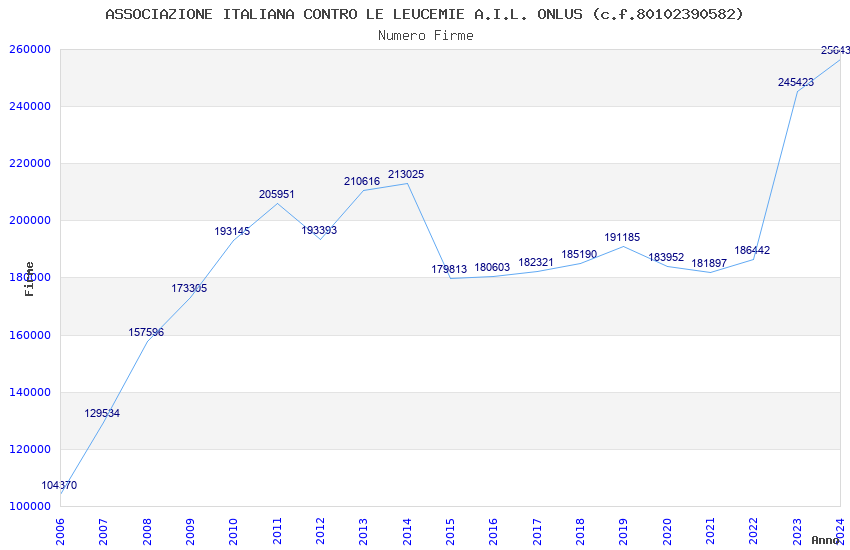Screen dimensions: 850x550
Task: Click the Anno axis label
Action: tap(825, 540)
